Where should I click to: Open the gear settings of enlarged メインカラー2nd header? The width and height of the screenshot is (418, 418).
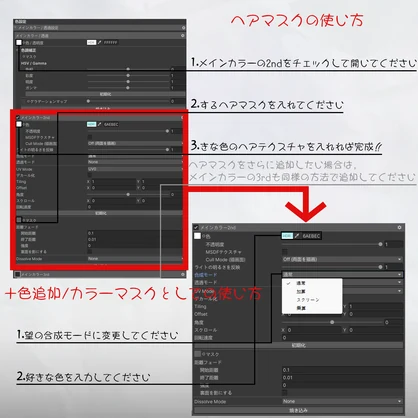click(399, 227)
